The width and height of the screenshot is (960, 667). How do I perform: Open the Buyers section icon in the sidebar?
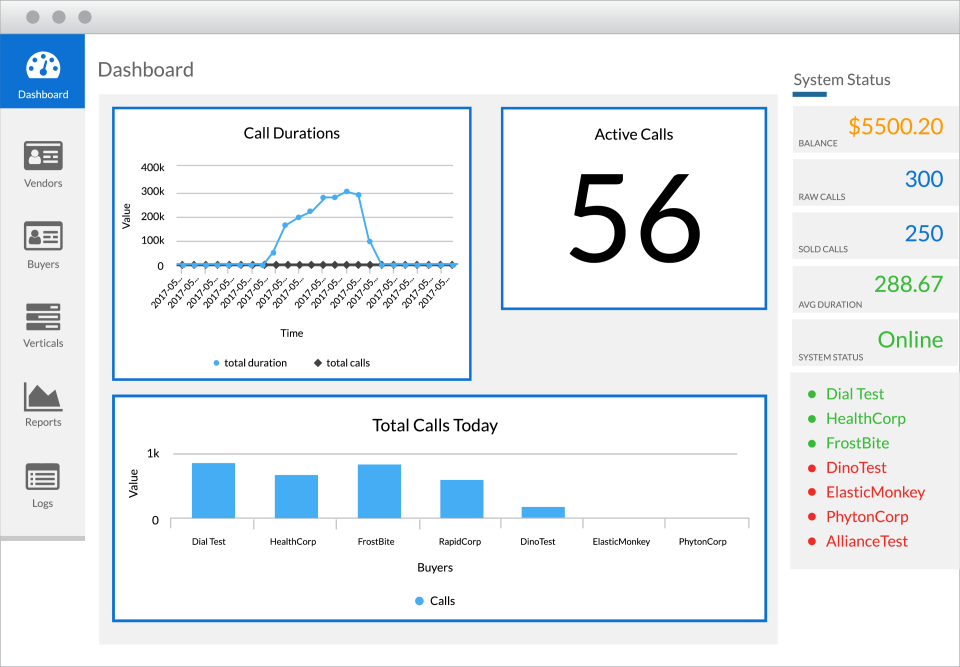tap(42, 235)
